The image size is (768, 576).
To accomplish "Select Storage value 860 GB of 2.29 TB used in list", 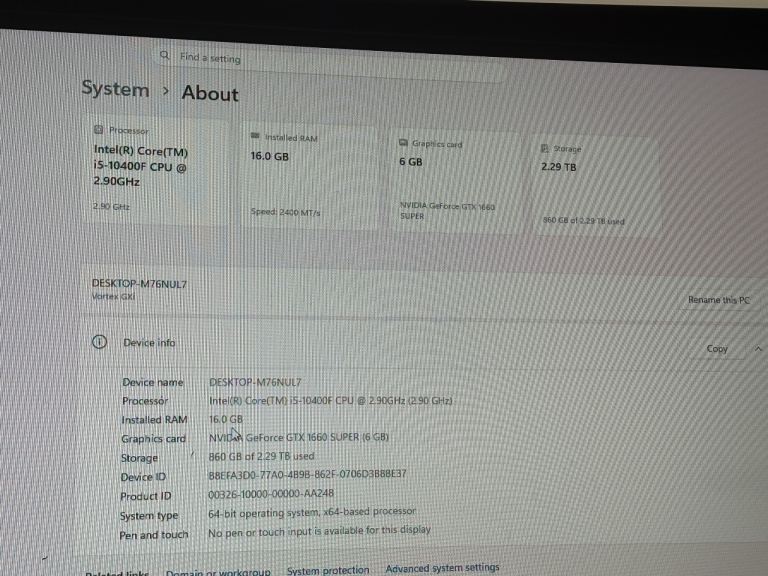I will pyautogui.click(x=262, y=456).
